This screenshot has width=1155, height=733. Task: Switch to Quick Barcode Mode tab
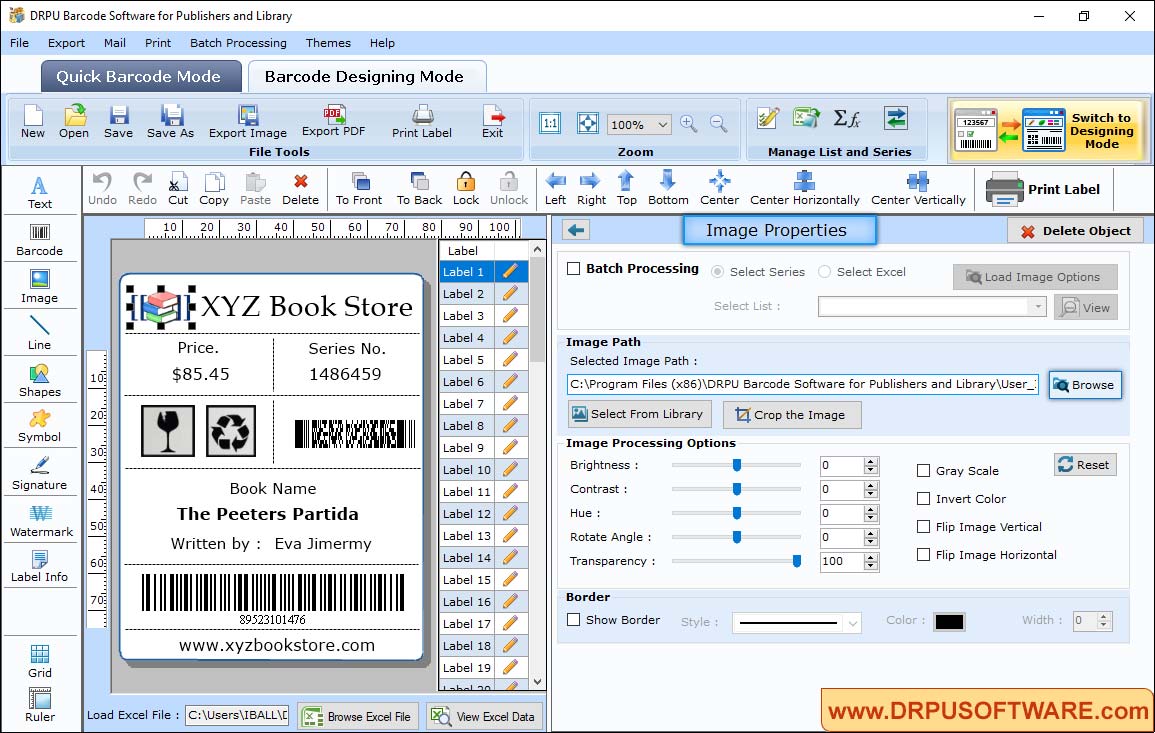pos(139,77)
